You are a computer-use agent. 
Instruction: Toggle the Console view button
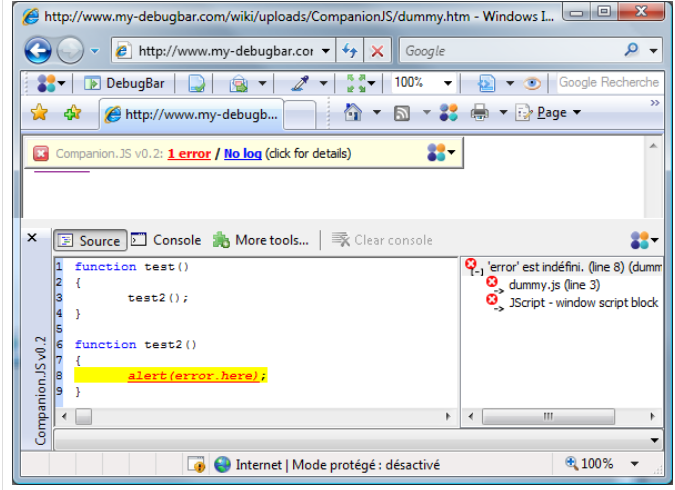pos(166,240)
